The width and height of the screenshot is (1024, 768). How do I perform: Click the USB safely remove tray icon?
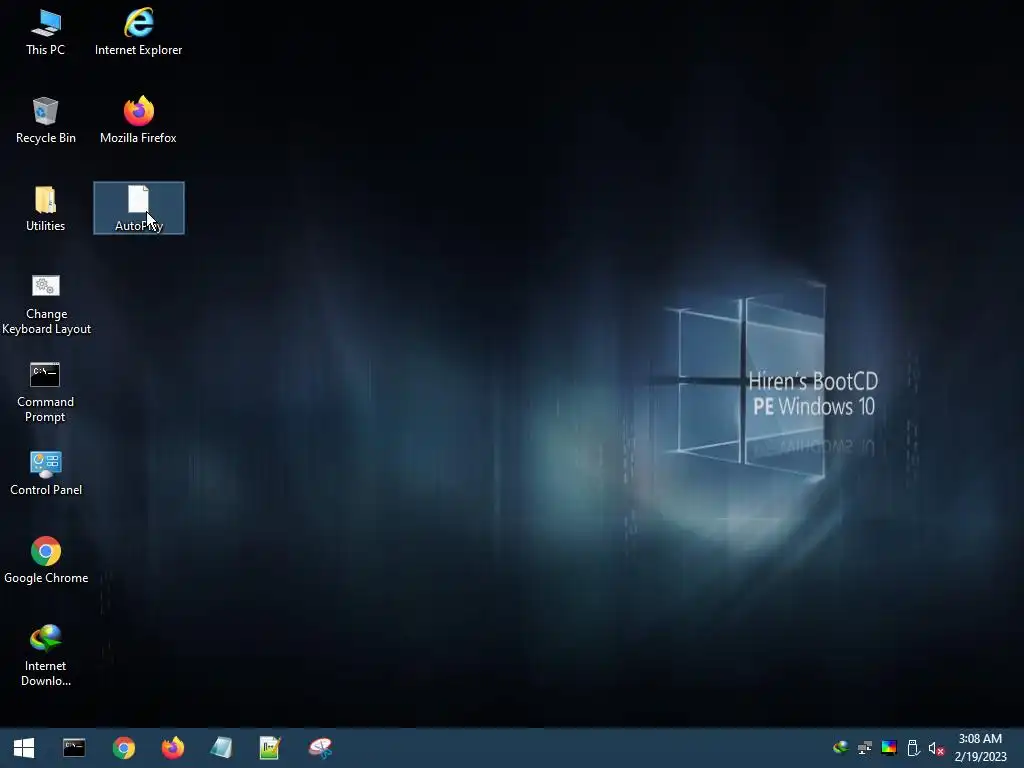[913, 747]
